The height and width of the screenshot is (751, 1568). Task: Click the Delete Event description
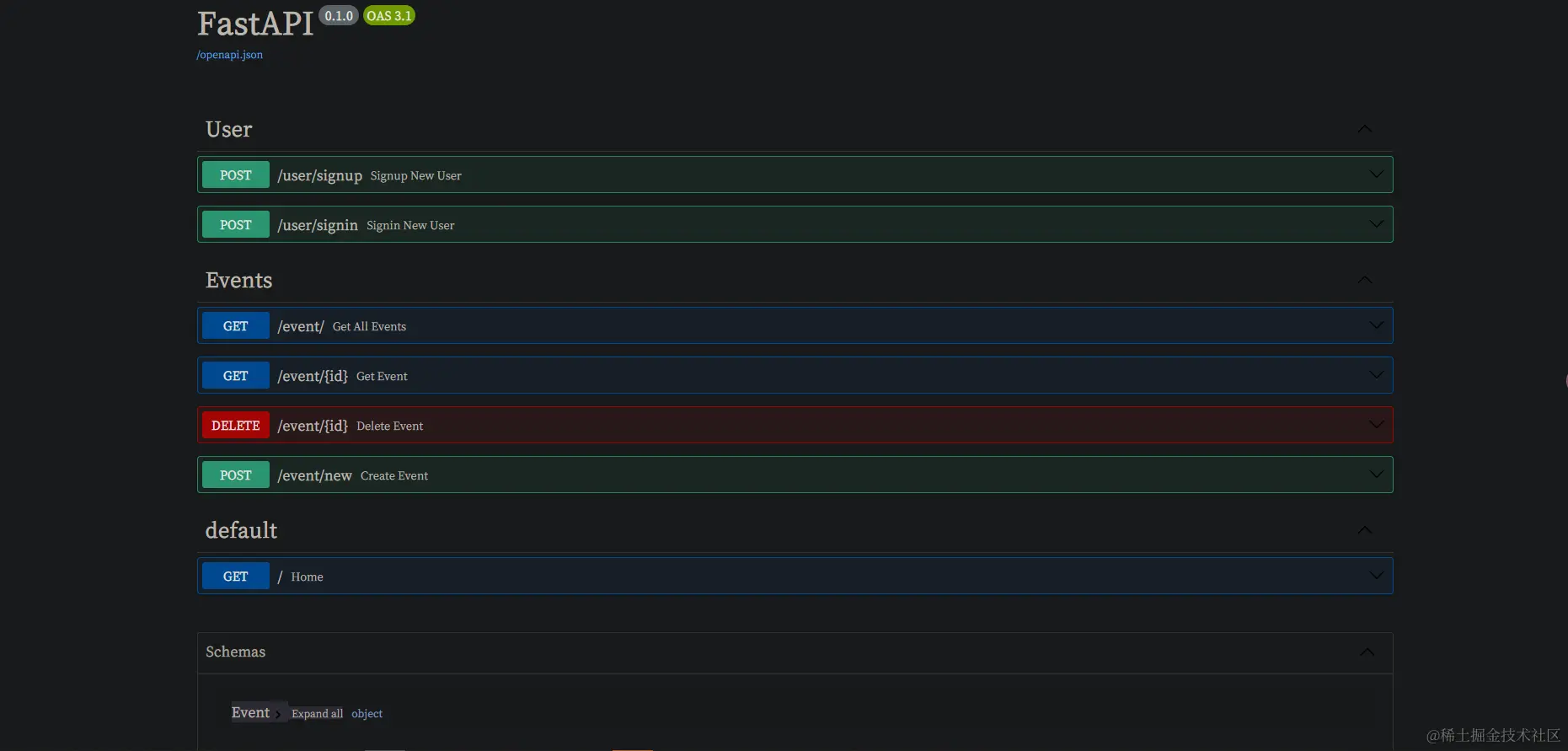[389, 426]
